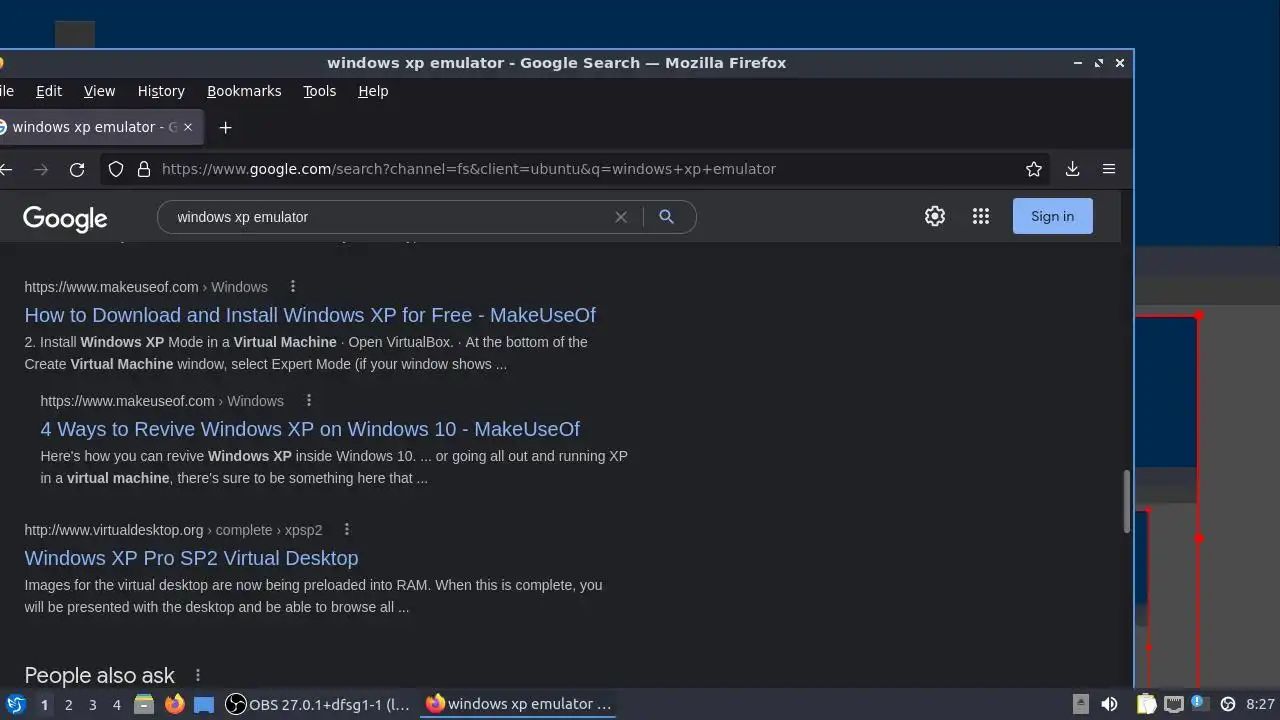Open options for first makeuseof.com result
Viewport: 1280px width, 720px height.
293,287
